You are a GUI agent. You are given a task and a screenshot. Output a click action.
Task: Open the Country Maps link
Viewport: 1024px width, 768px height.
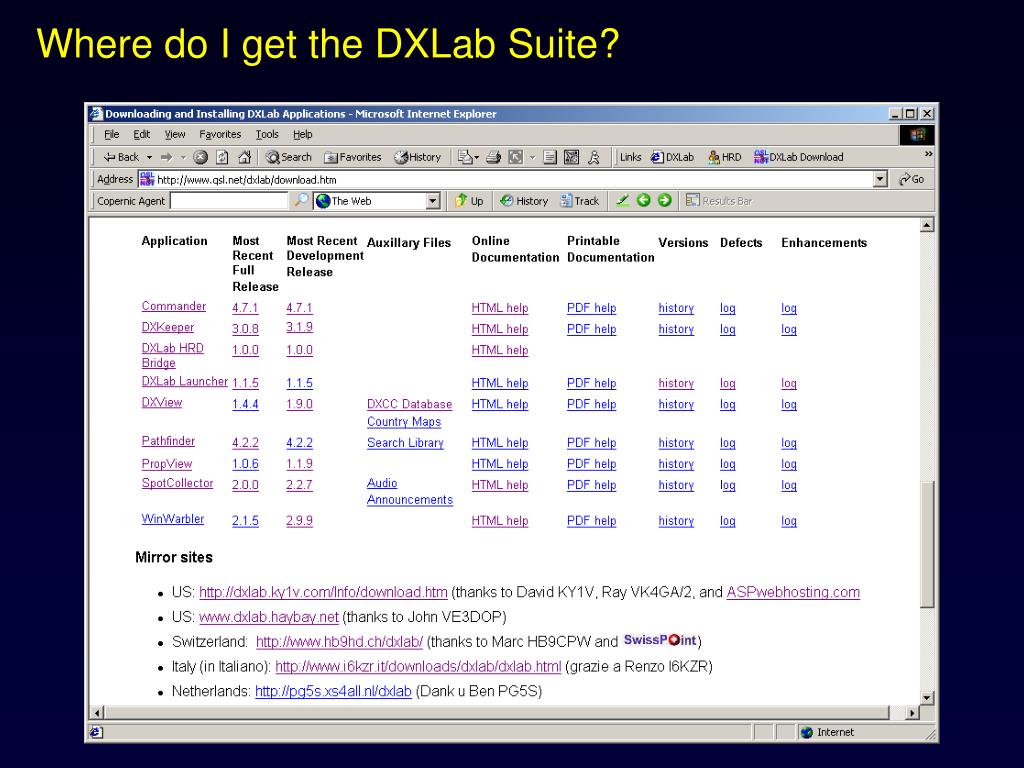coord(404,422)
